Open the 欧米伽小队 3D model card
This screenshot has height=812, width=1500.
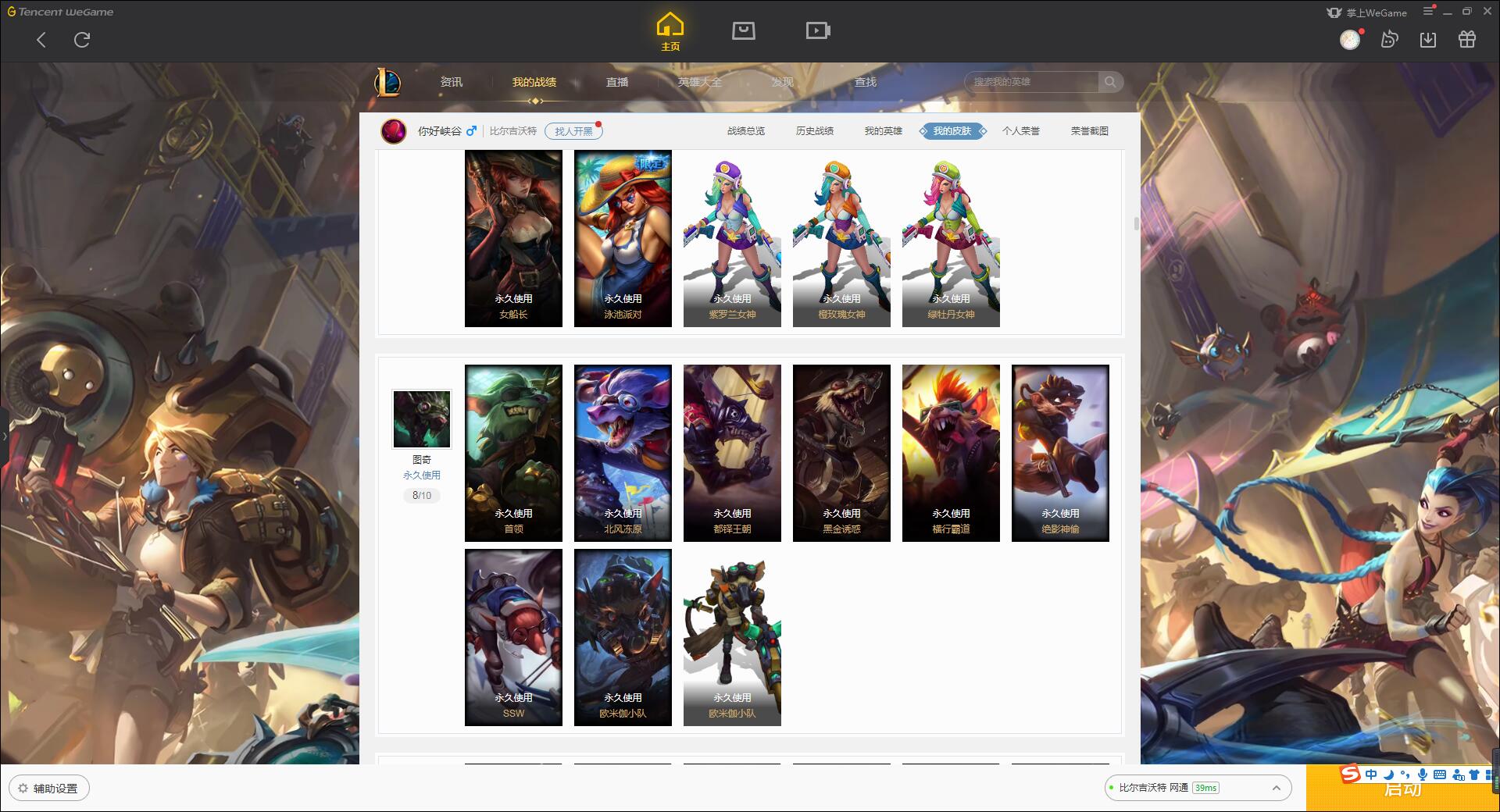coord(732,637)
